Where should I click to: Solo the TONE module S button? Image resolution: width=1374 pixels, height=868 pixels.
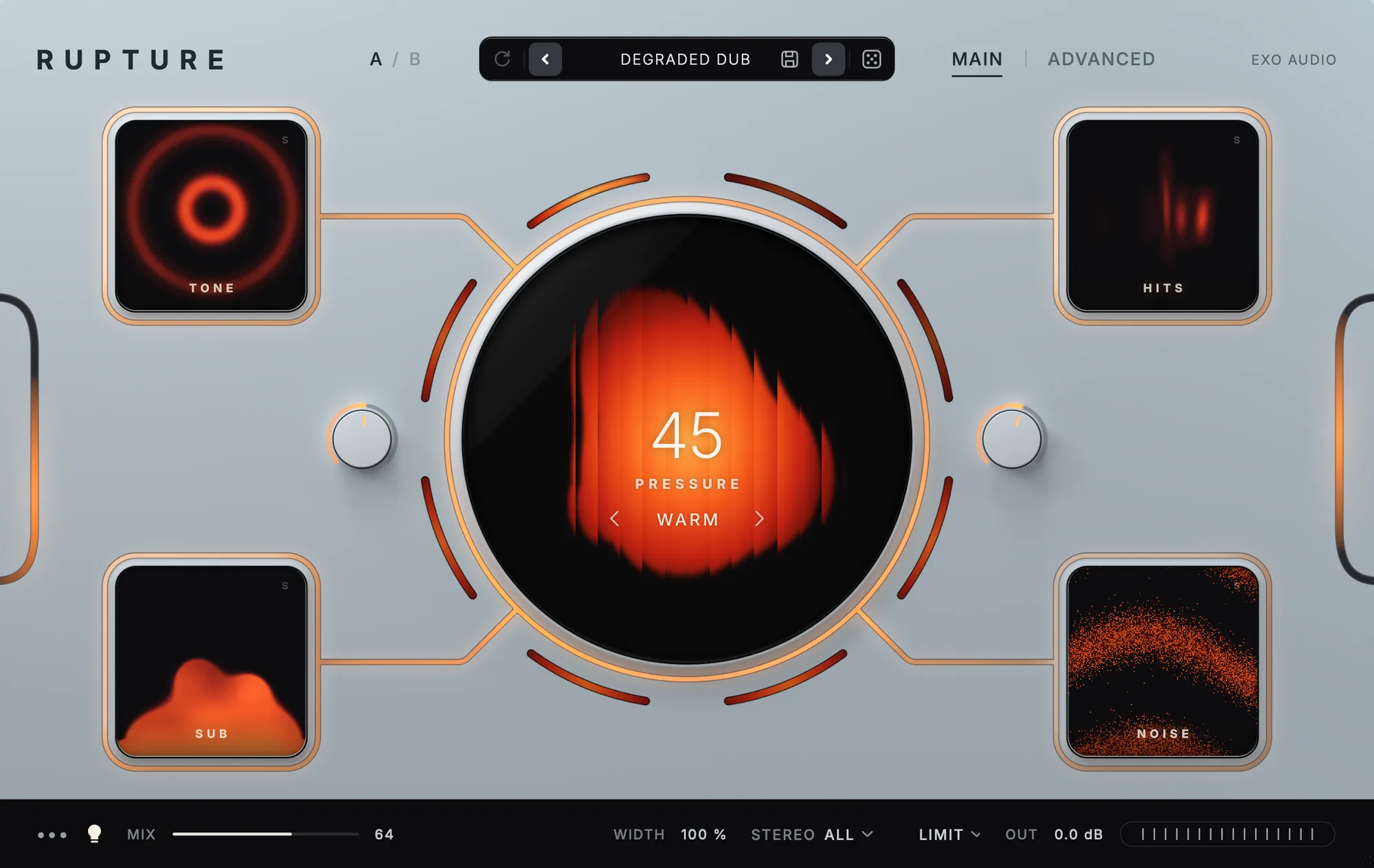click(x=285, y=140)
